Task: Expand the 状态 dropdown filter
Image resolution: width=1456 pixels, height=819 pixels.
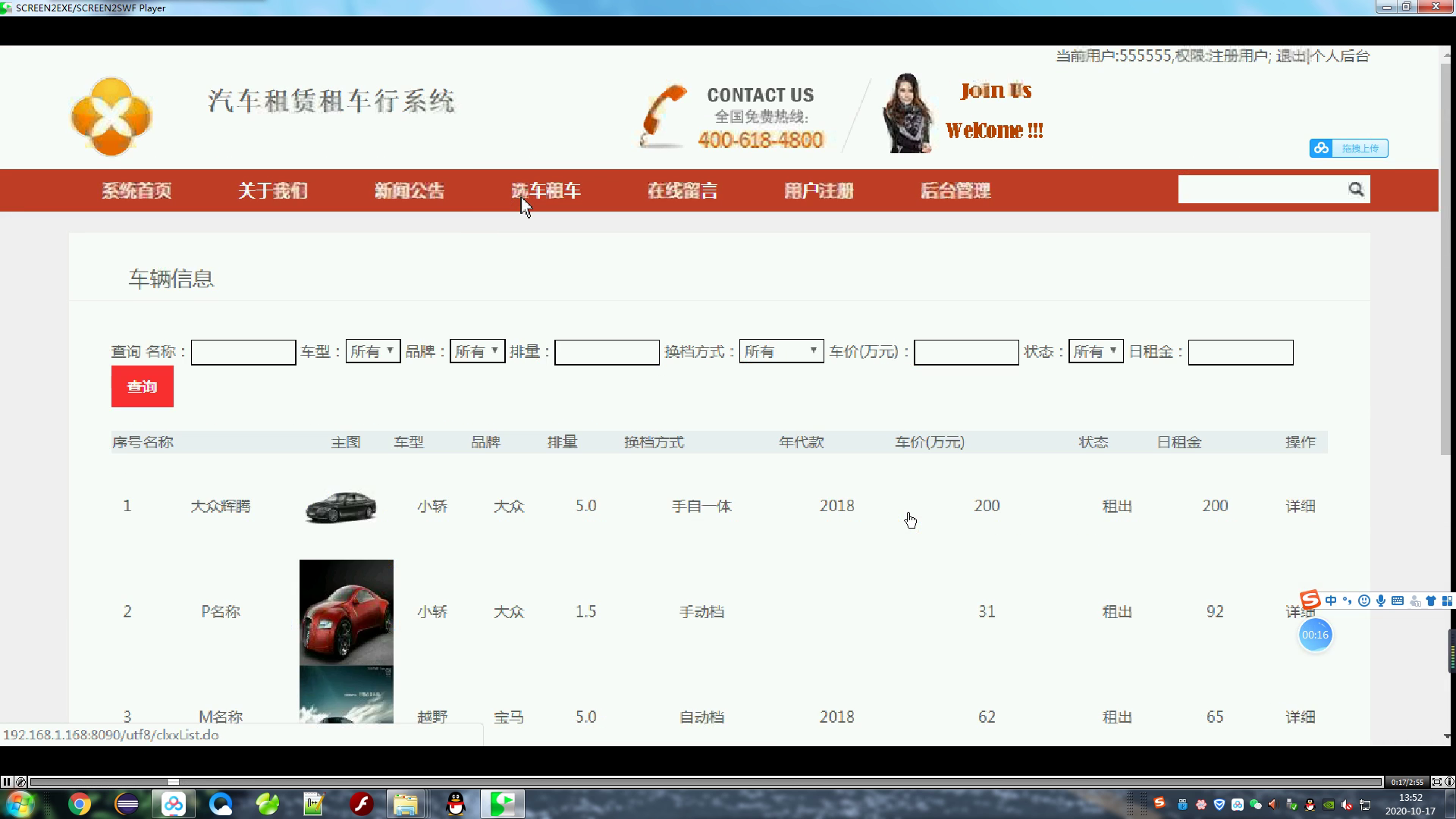Action: click(x=1096, y=351)
